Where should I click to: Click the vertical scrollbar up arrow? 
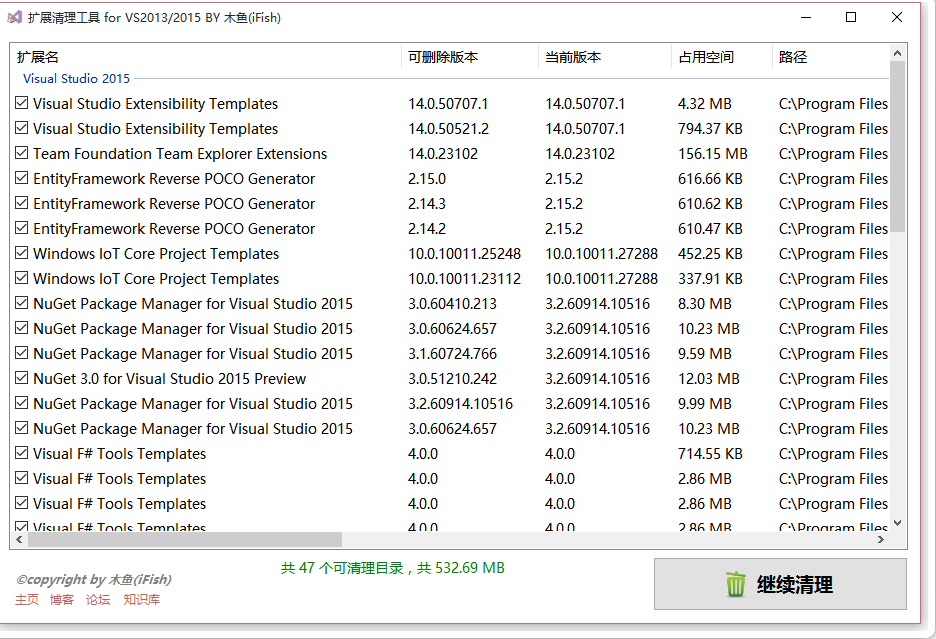(897, 53)
